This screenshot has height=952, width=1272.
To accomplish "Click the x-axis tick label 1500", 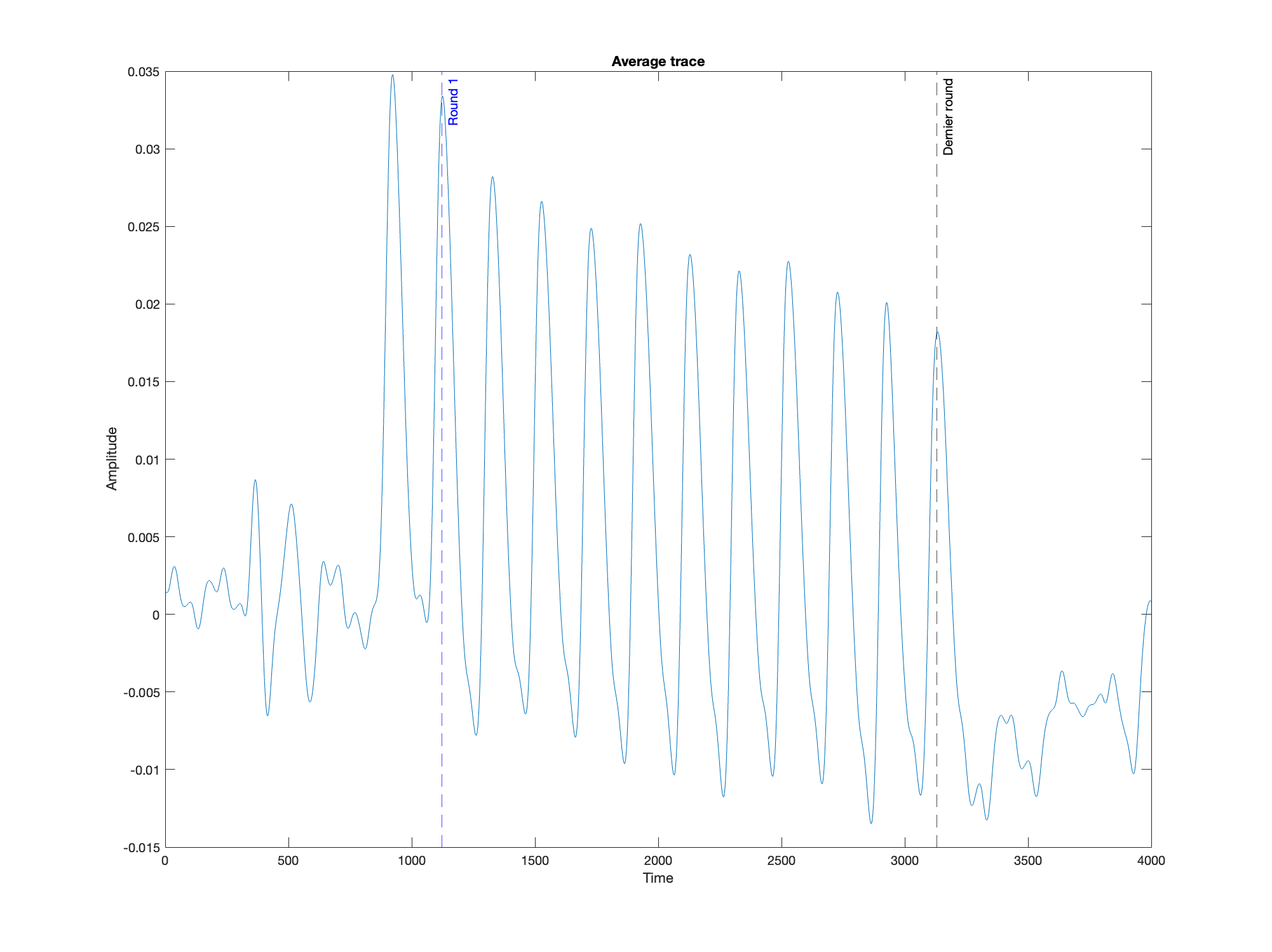I will coord(534,860).
